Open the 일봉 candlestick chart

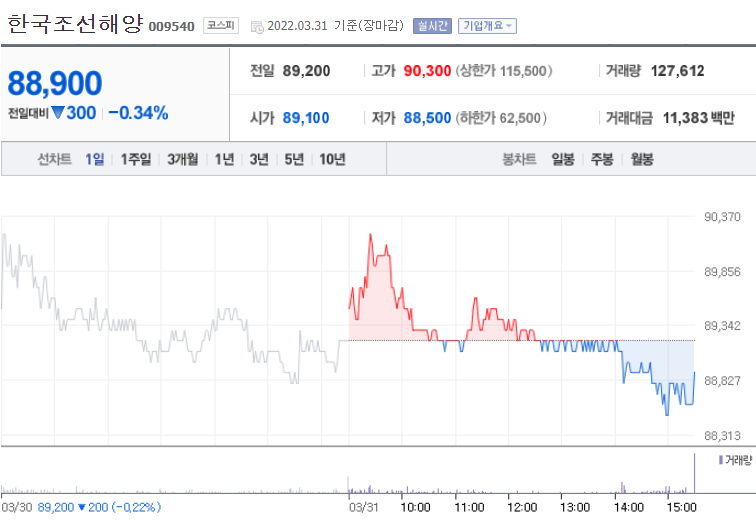coord(563,159)
